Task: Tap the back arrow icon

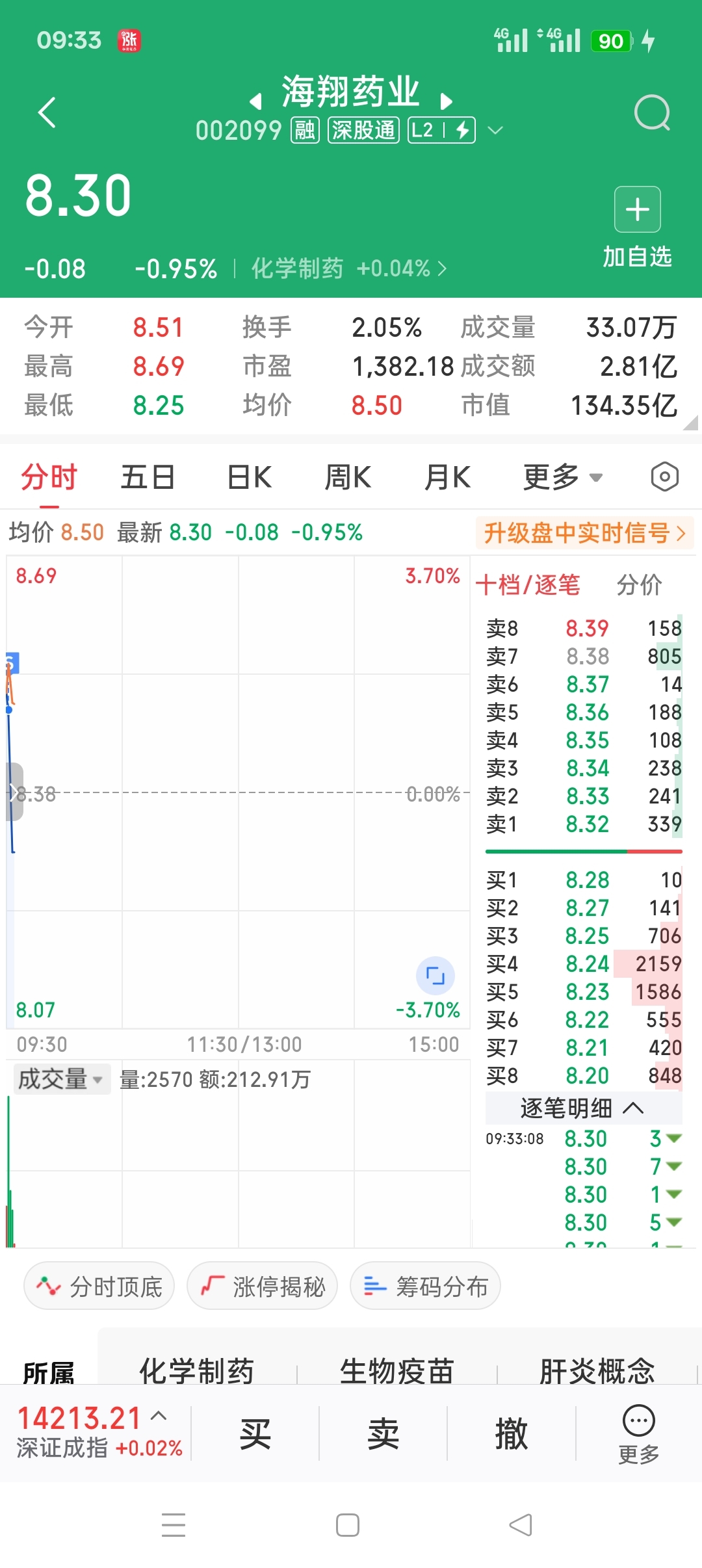Action: pos(47,112)
